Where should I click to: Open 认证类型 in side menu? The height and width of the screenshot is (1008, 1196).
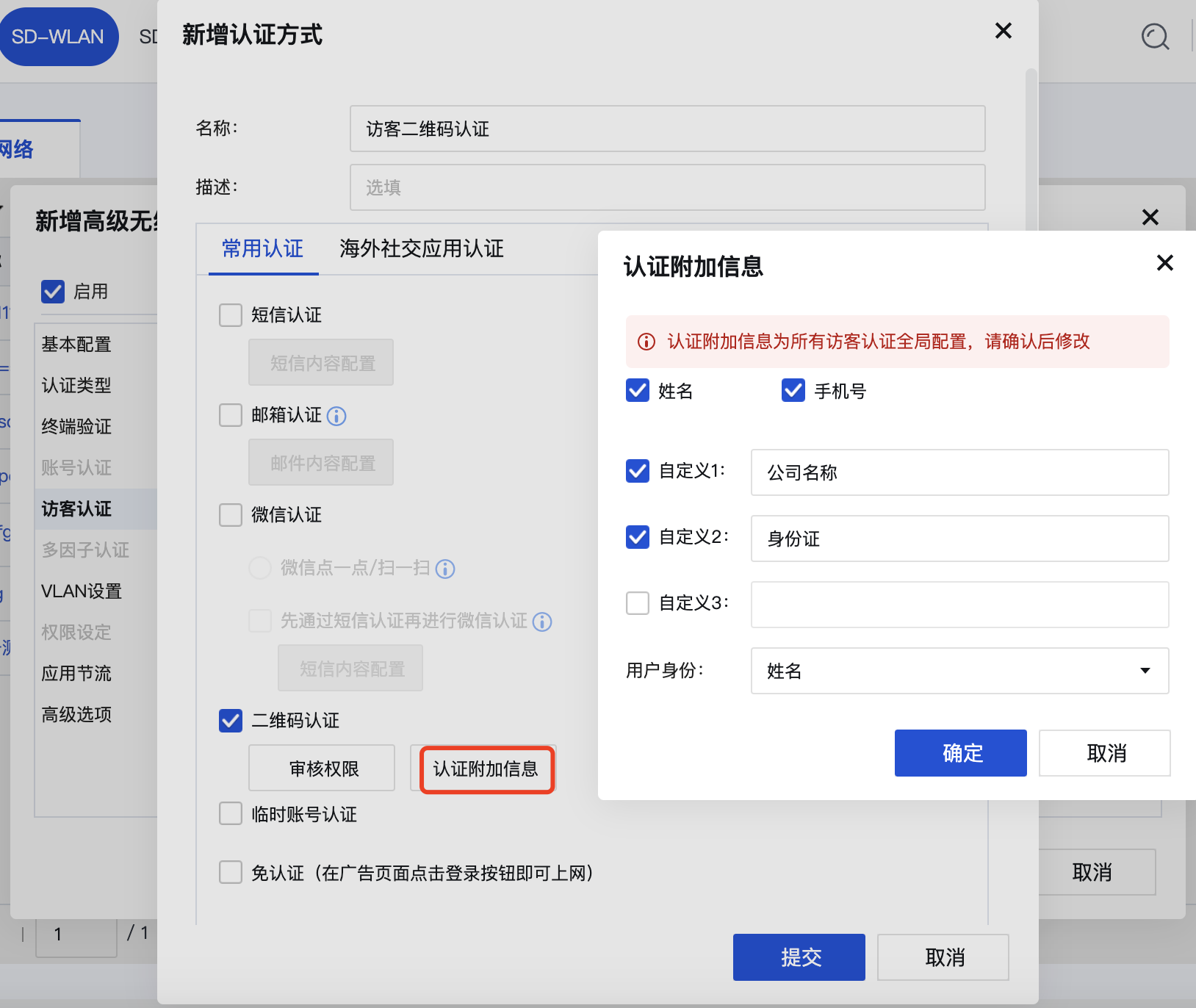(x=76, y=386)
